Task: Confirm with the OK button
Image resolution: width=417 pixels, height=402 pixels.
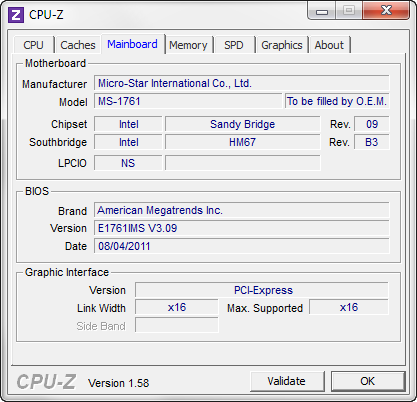Action: [368, 381]
